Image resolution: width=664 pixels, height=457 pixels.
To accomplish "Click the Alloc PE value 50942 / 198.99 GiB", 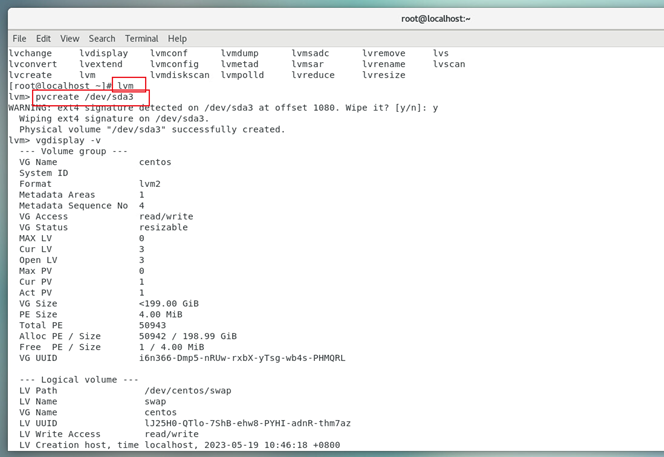I will pyautogui.click(x=188, y=336).
